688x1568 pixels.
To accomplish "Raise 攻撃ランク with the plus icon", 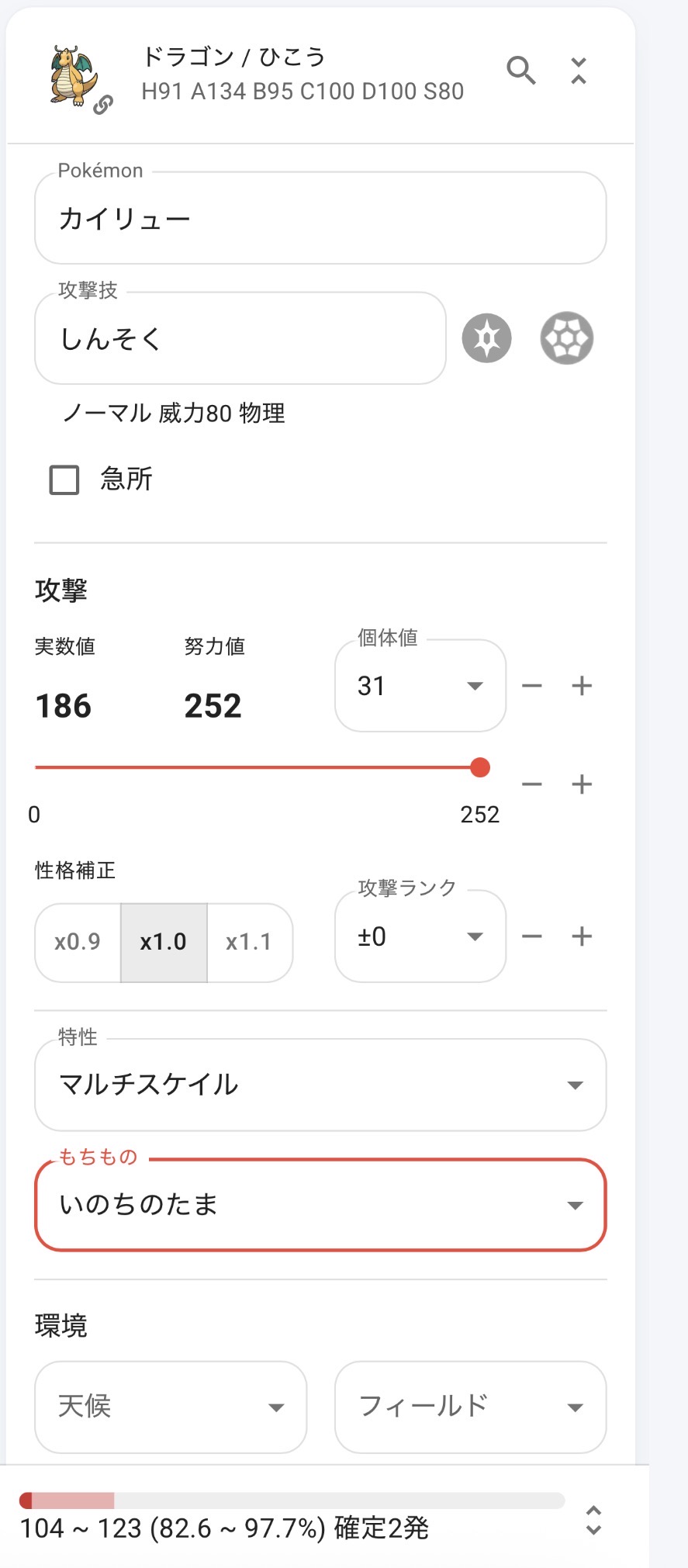I will 582,936.
